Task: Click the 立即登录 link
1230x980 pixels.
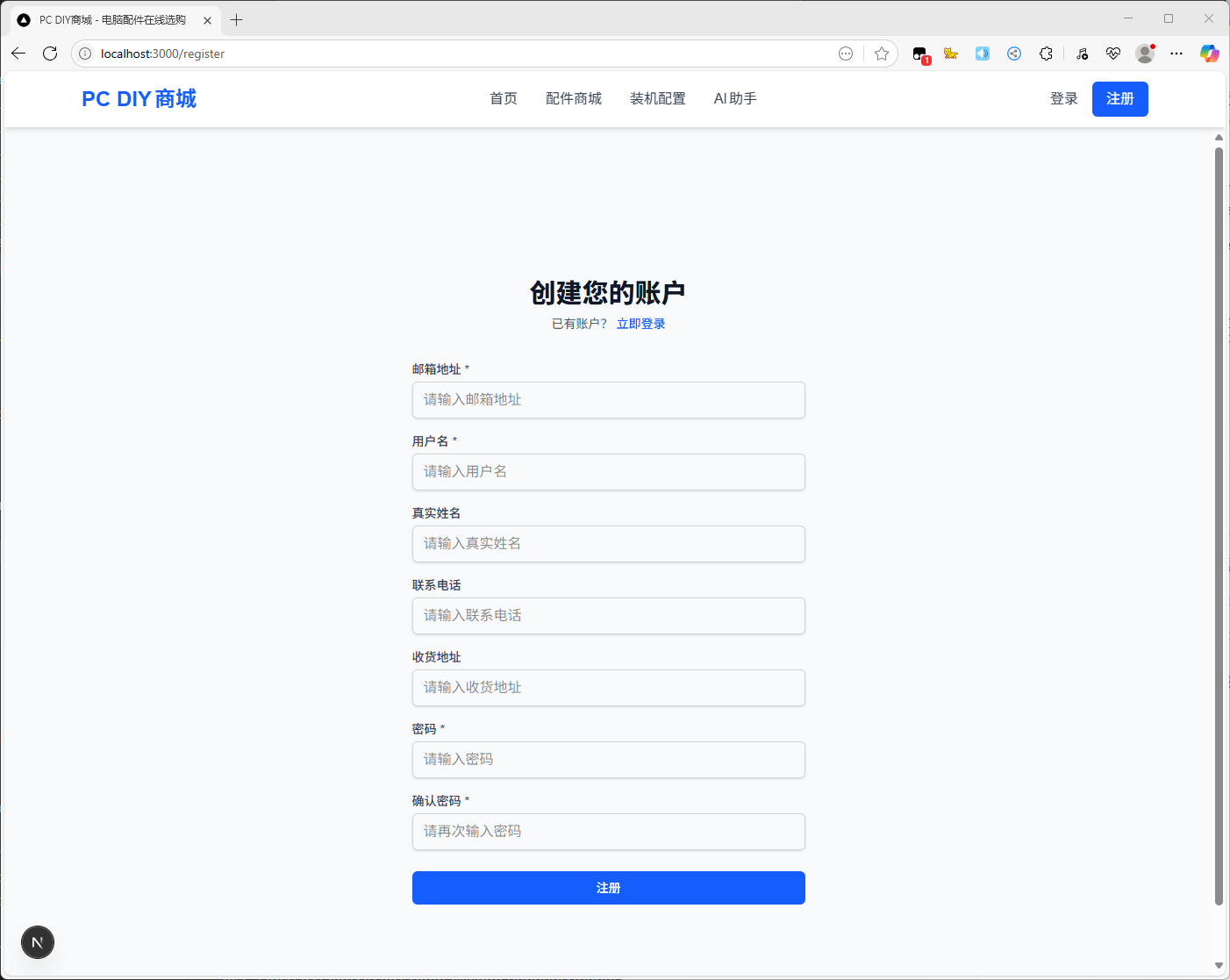Action: (x=640, y=324)
